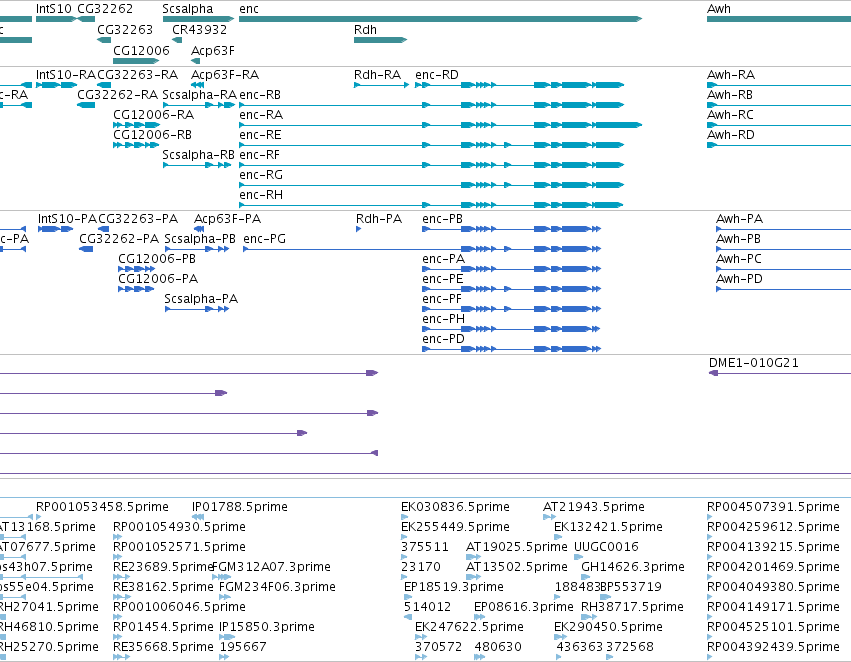Select EST FGM312A07.3prime
Viewport: 851px width, 662px height.
(270, 567)
